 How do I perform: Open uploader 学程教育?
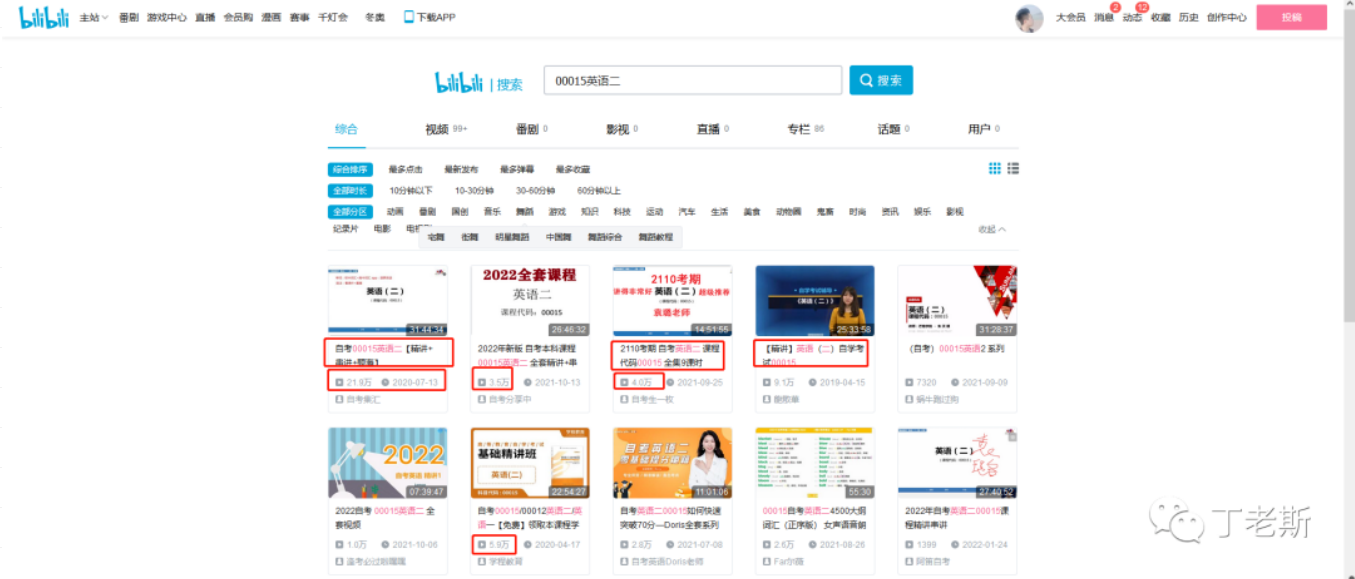pyautogui.click(x=506, y=562)
